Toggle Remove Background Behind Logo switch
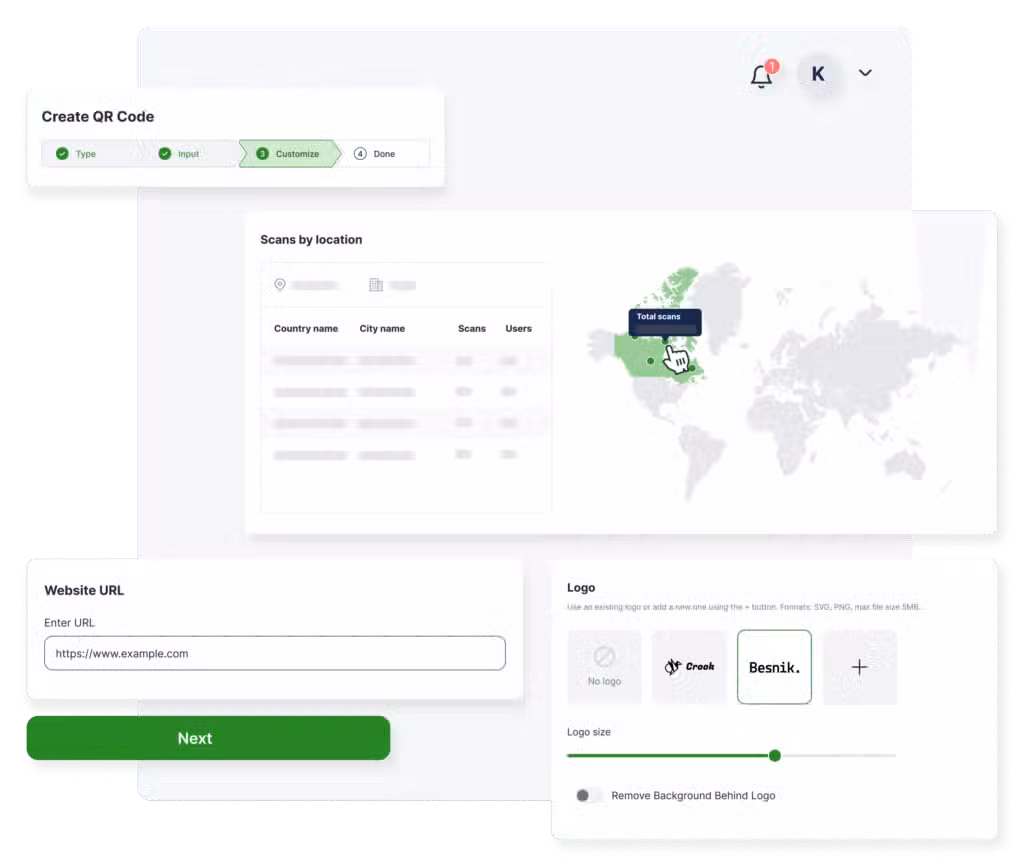This screenshot has height=860, width=1024. point(589,796)
